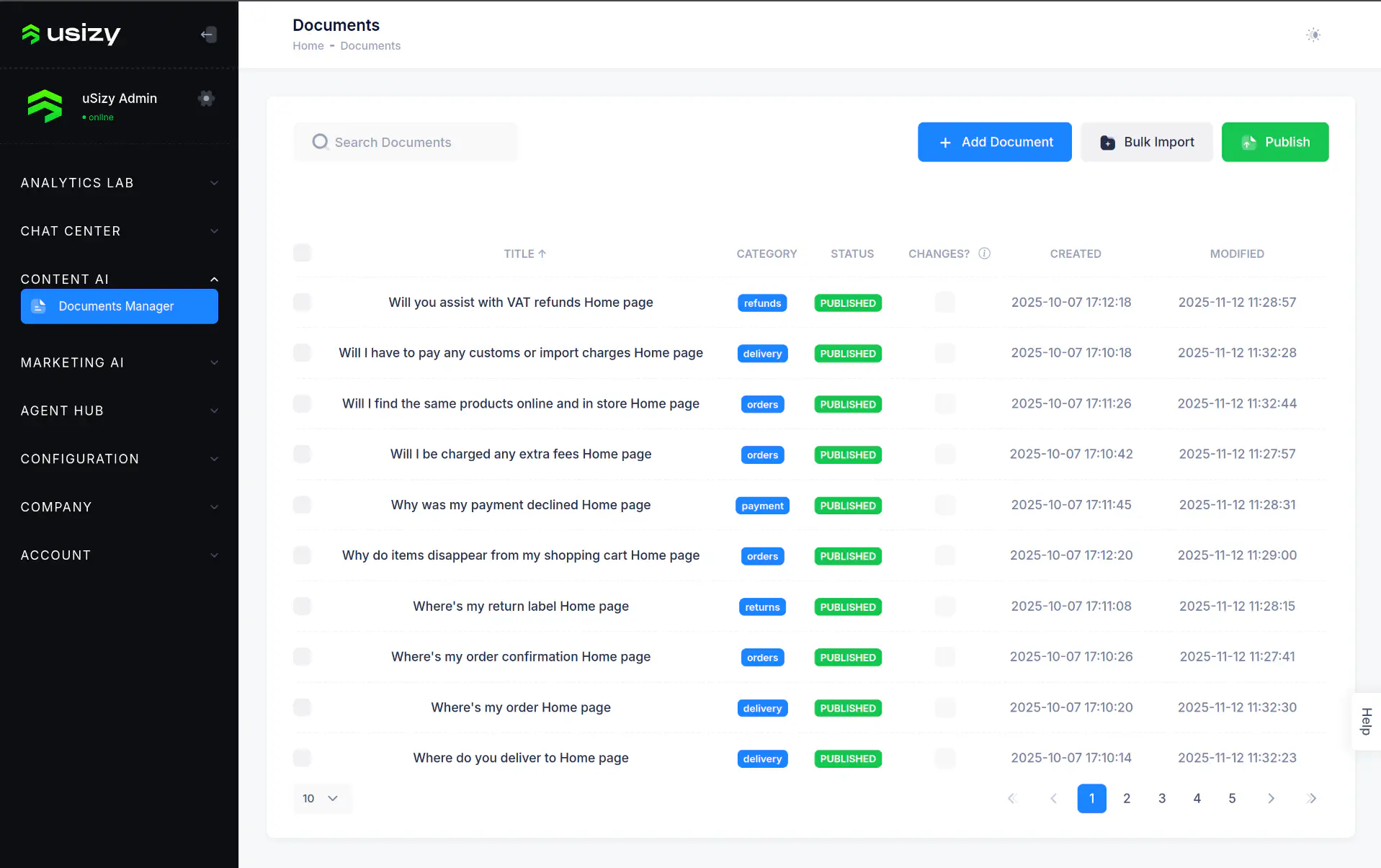1381x868 pixels.
Task: Open user settings gear next to uSizy Admin
Action: pos(206,99)
